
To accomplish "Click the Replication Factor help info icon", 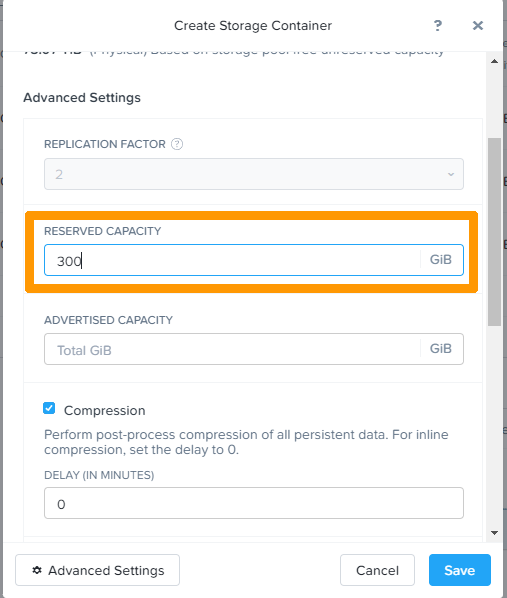I will coord(177,144).
